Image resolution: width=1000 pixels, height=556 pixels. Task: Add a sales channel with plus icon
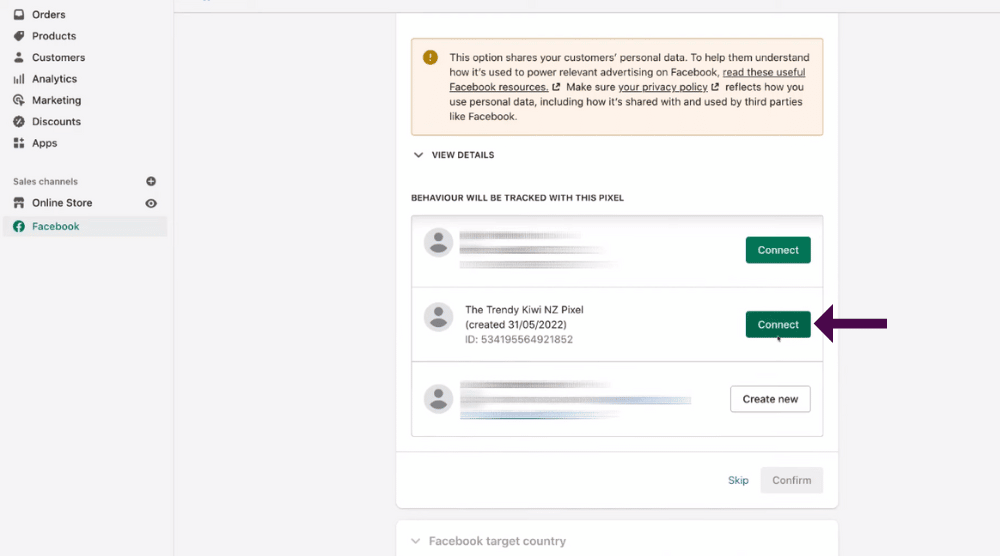(151, 181)
